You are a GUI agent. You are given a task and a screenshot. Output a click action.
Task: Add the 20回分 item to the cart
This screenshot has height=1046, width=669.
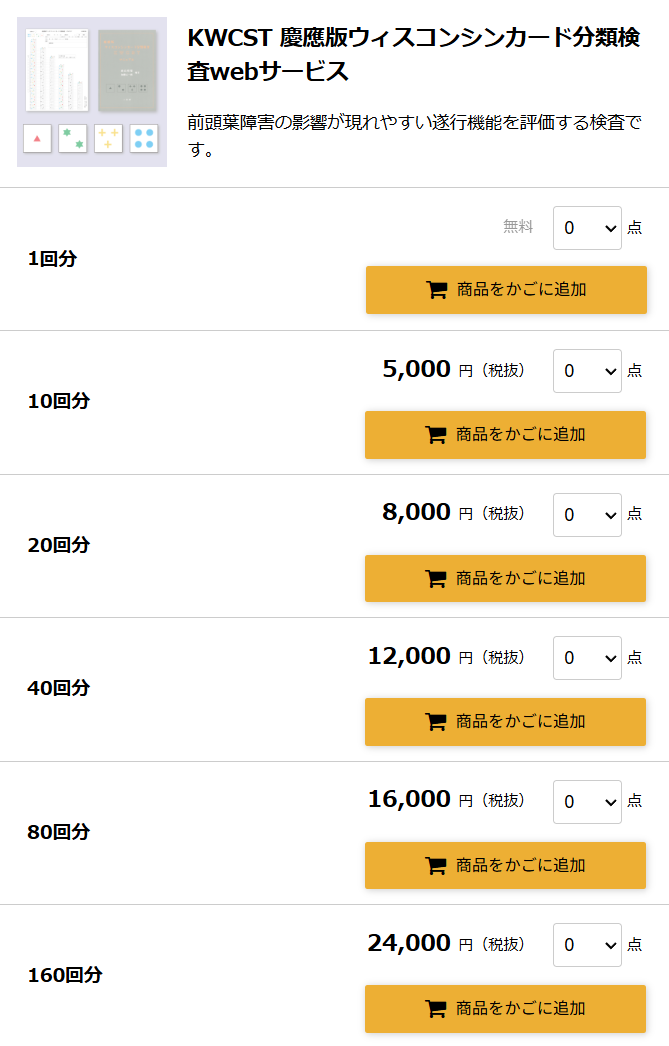(x=505, y=578)
